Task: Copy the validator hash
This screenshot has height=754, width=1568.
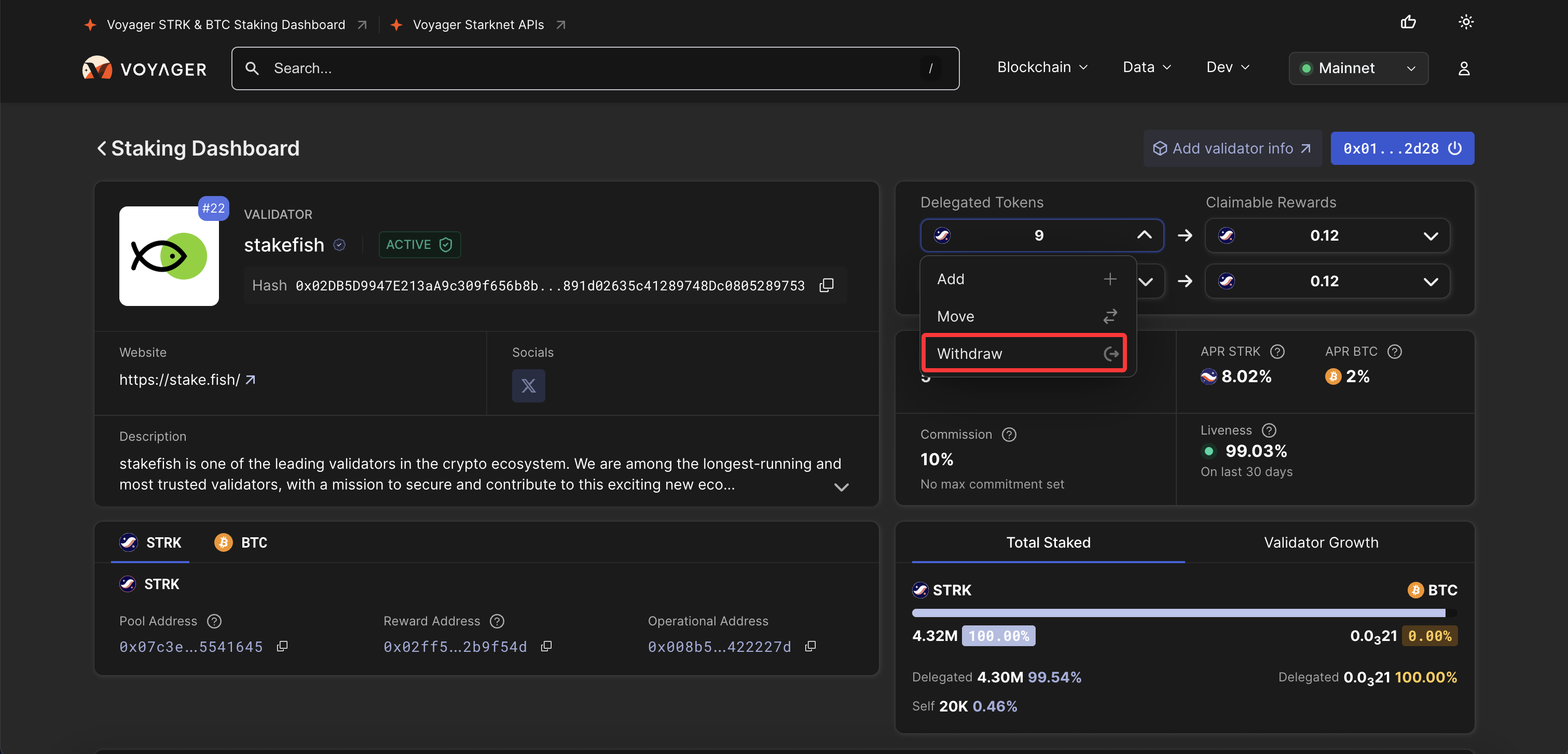Action: (826, 285)
